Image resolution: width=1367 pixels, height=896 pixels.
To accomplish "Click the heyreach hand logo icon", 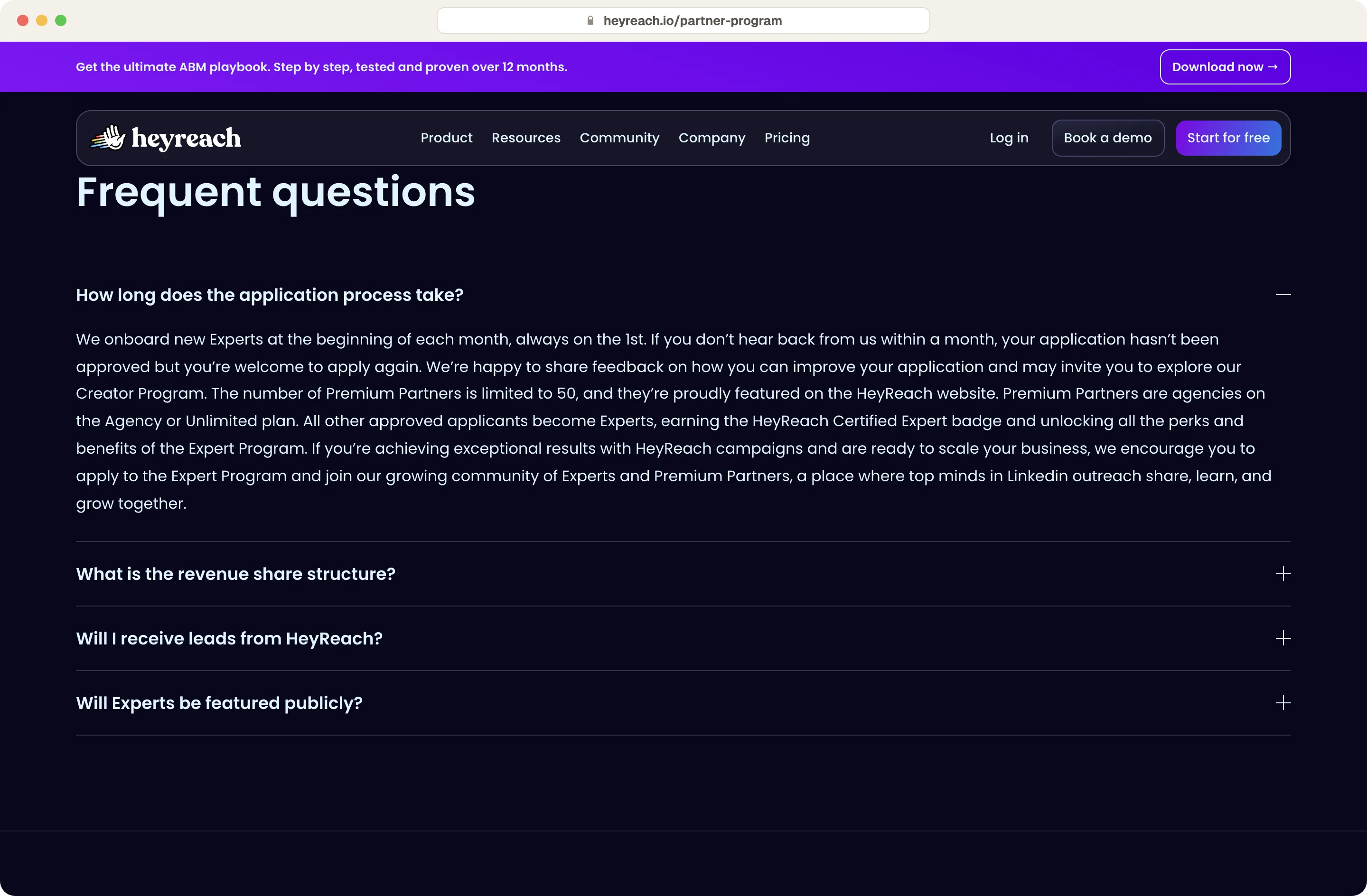I will click(x=108, y=138).
